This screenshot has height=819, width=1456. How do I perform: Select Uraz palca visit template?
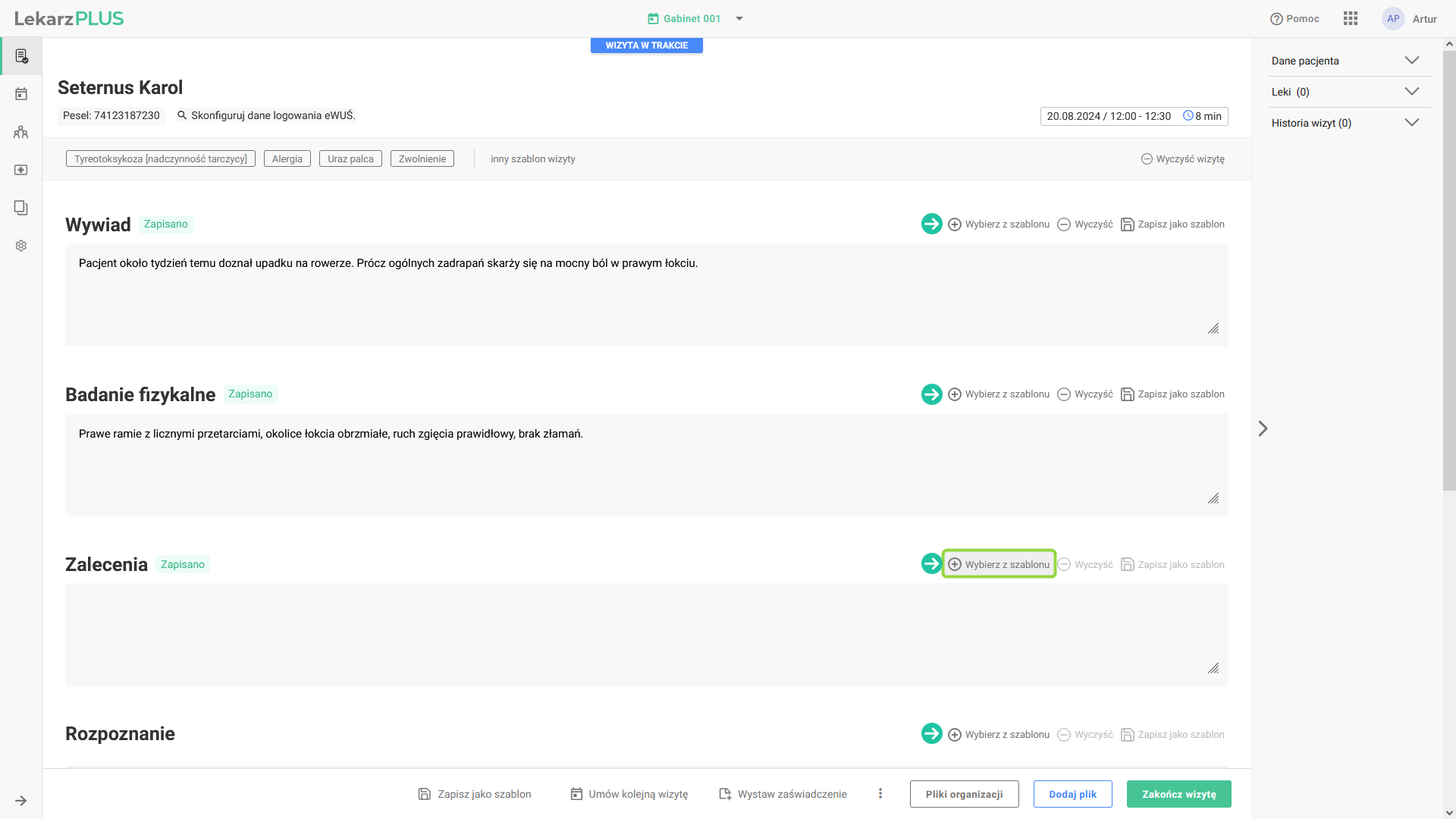point(350,158)
